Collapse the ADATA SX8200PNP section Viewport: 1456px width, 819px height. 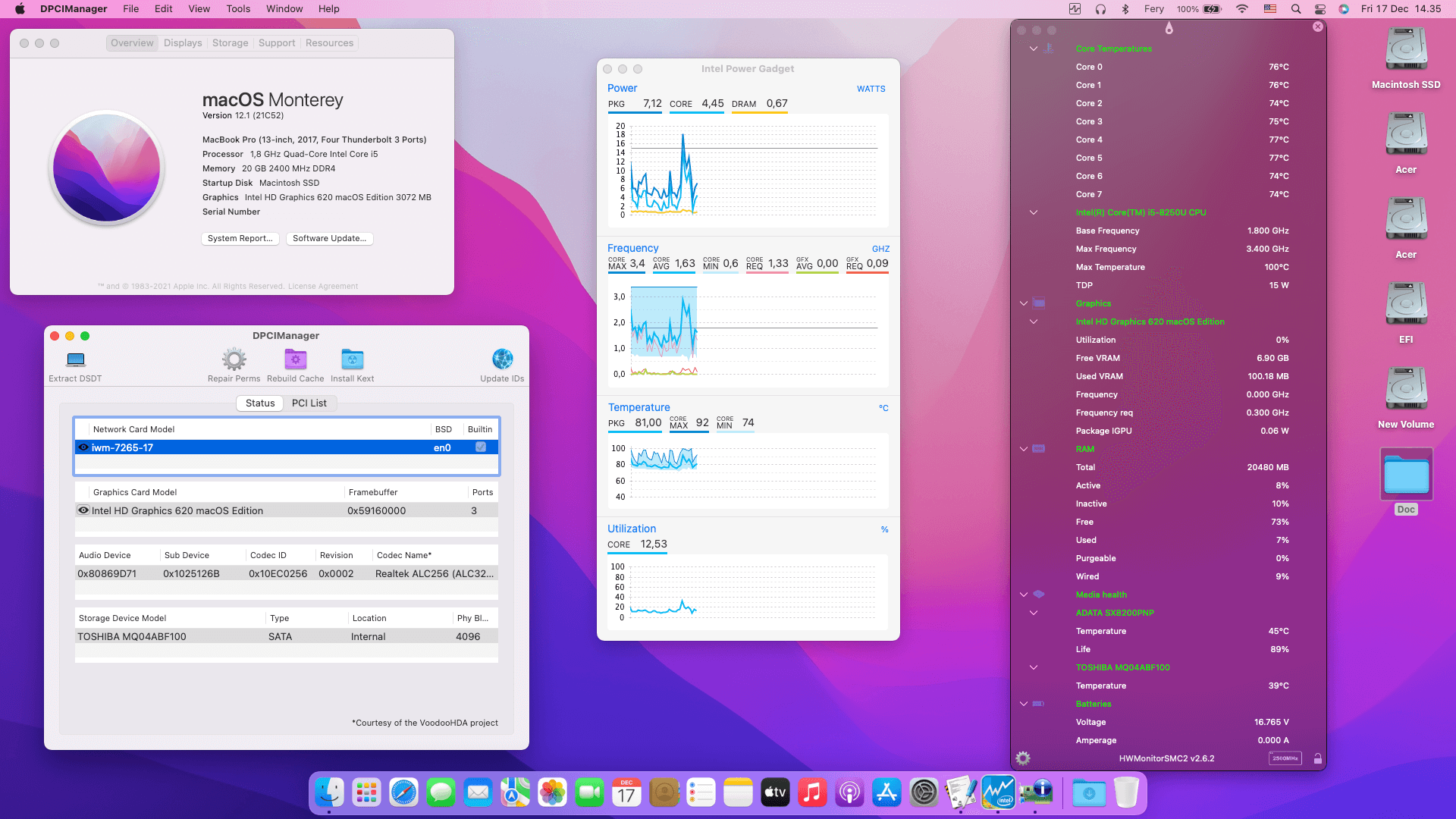coord(1033,613)
